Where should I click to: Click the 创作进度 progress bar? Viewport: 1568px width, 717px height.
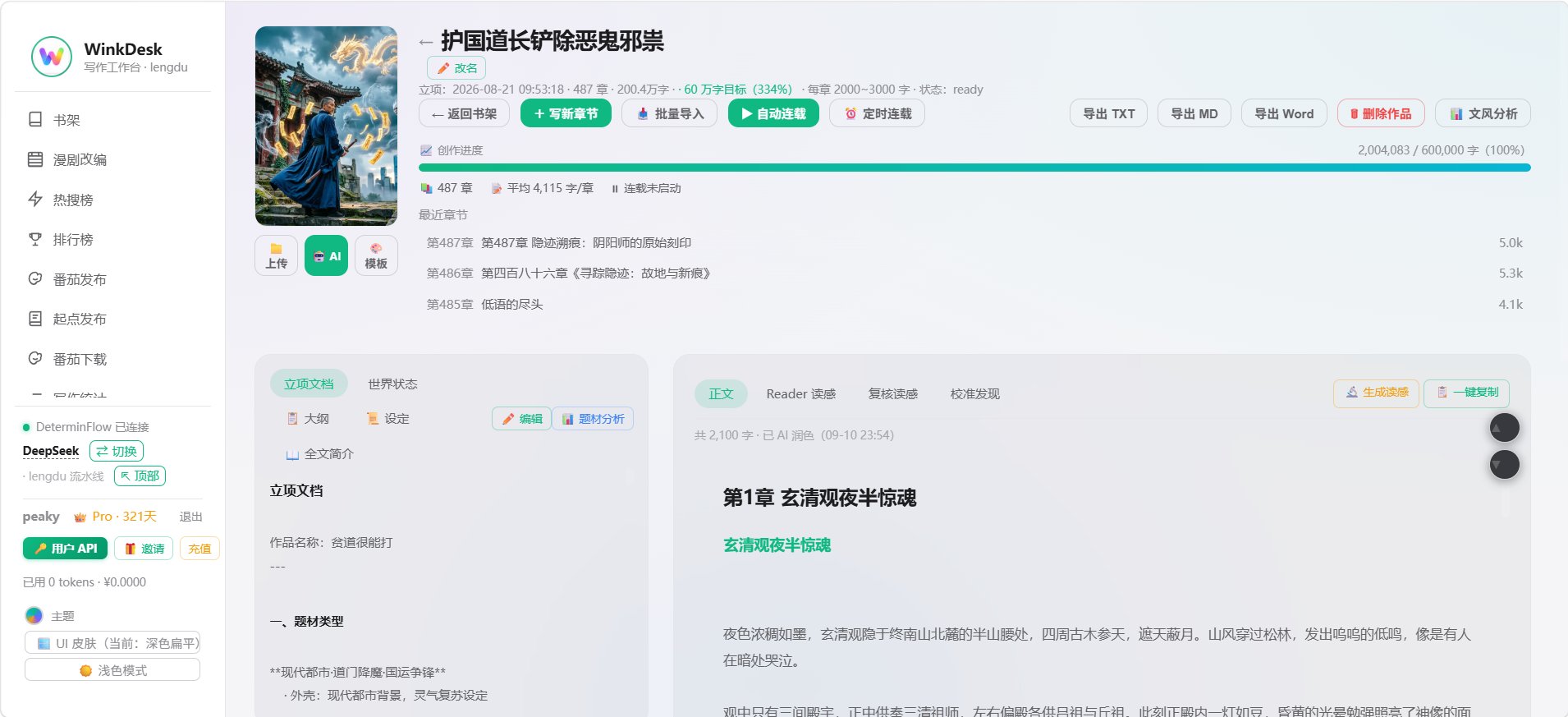point(974,168)
